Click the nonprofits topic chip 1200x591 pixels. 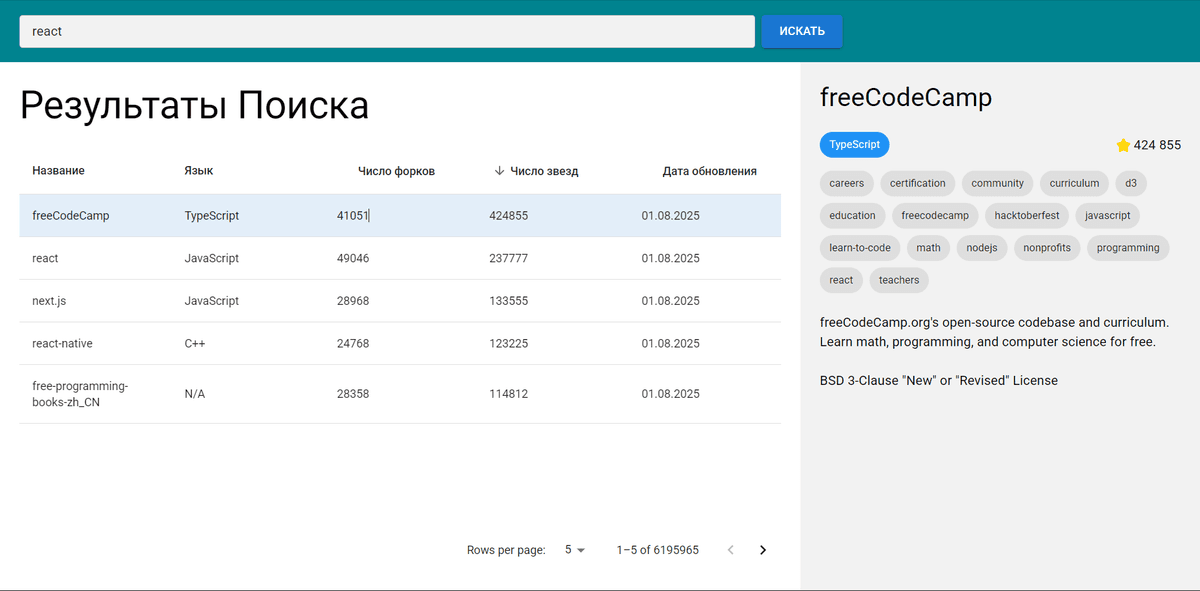(x=1046, y=248)
